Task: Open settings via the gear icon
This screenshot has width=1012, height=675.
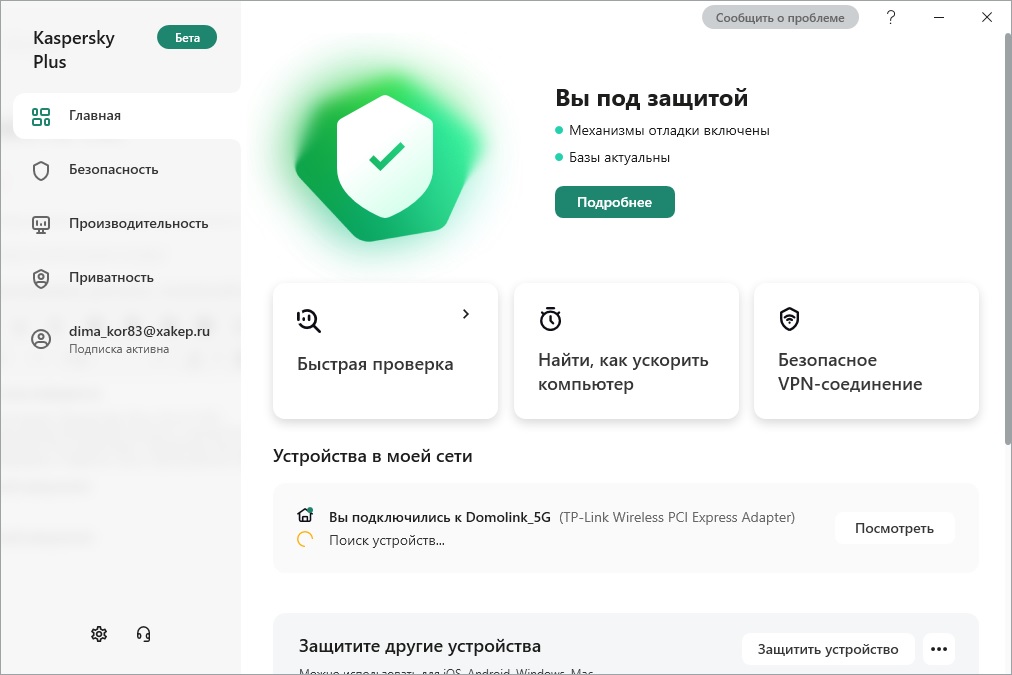Action: pos(99,634)
